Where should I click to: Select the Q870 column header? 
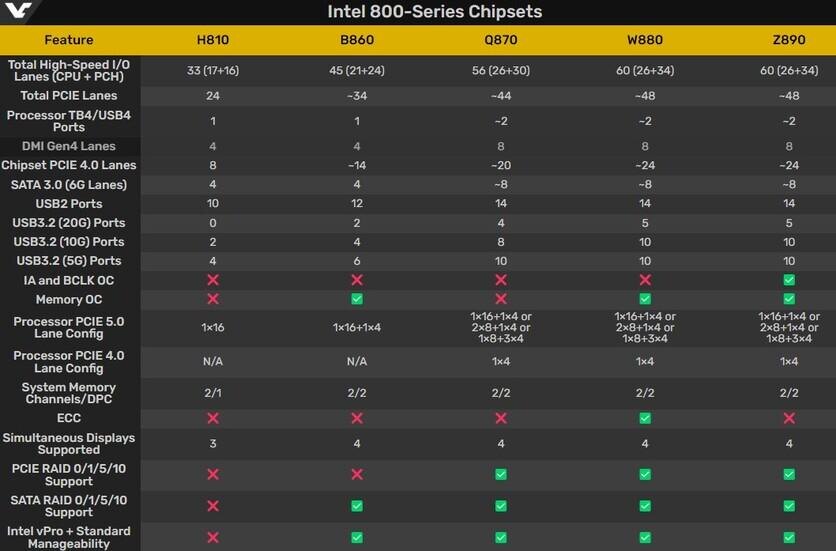(500, 40)
